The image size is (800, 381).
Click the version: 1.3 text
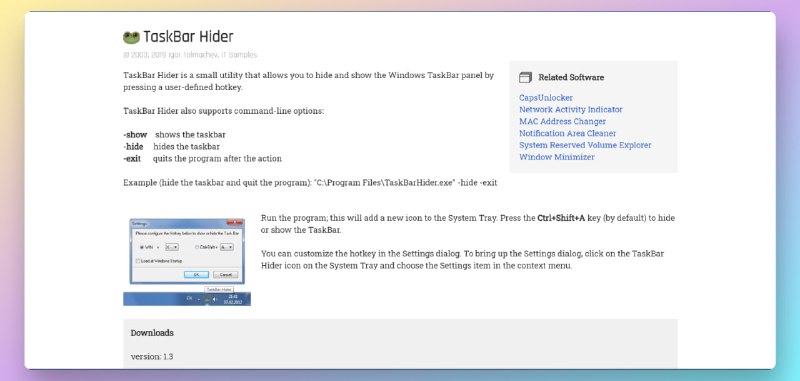152,357
